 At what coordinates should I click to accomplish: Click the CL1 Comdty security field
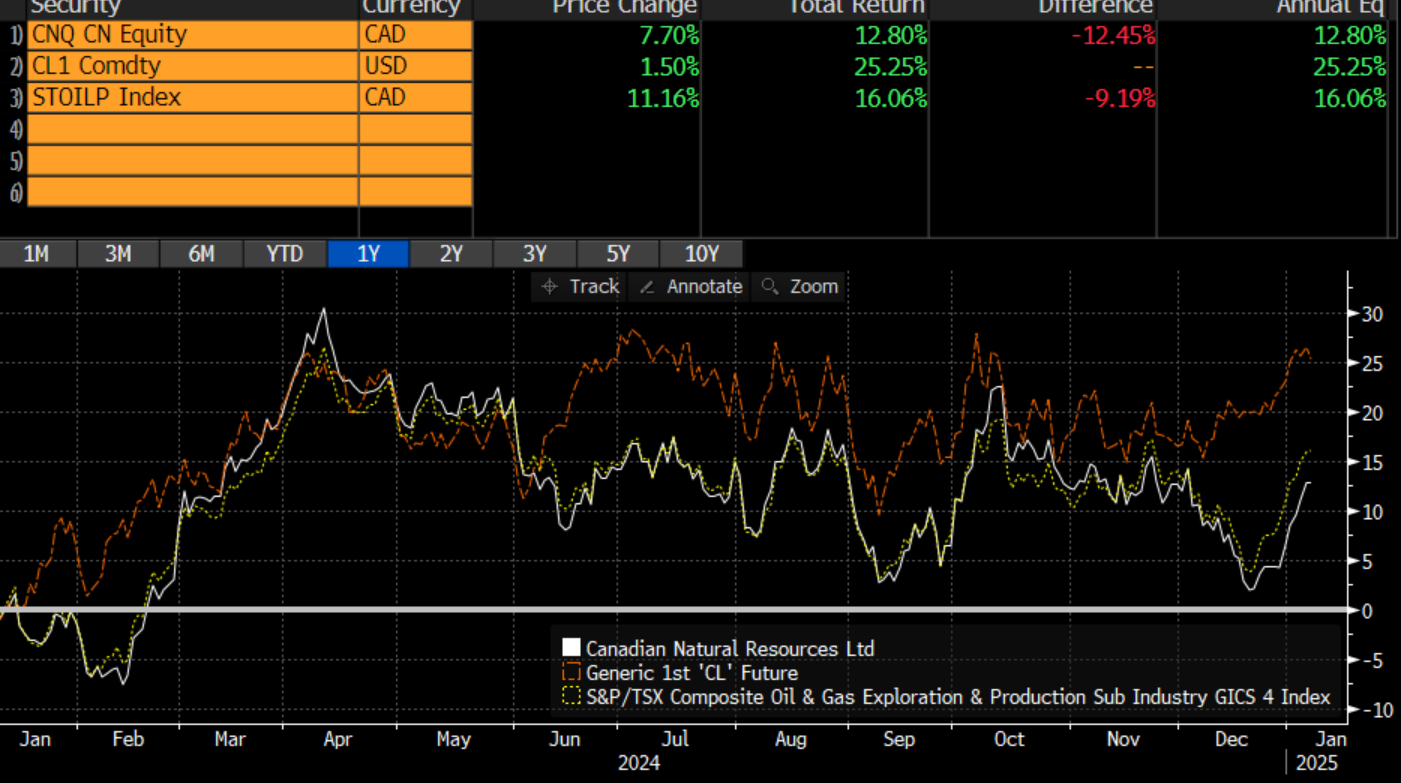click(192, 66)
